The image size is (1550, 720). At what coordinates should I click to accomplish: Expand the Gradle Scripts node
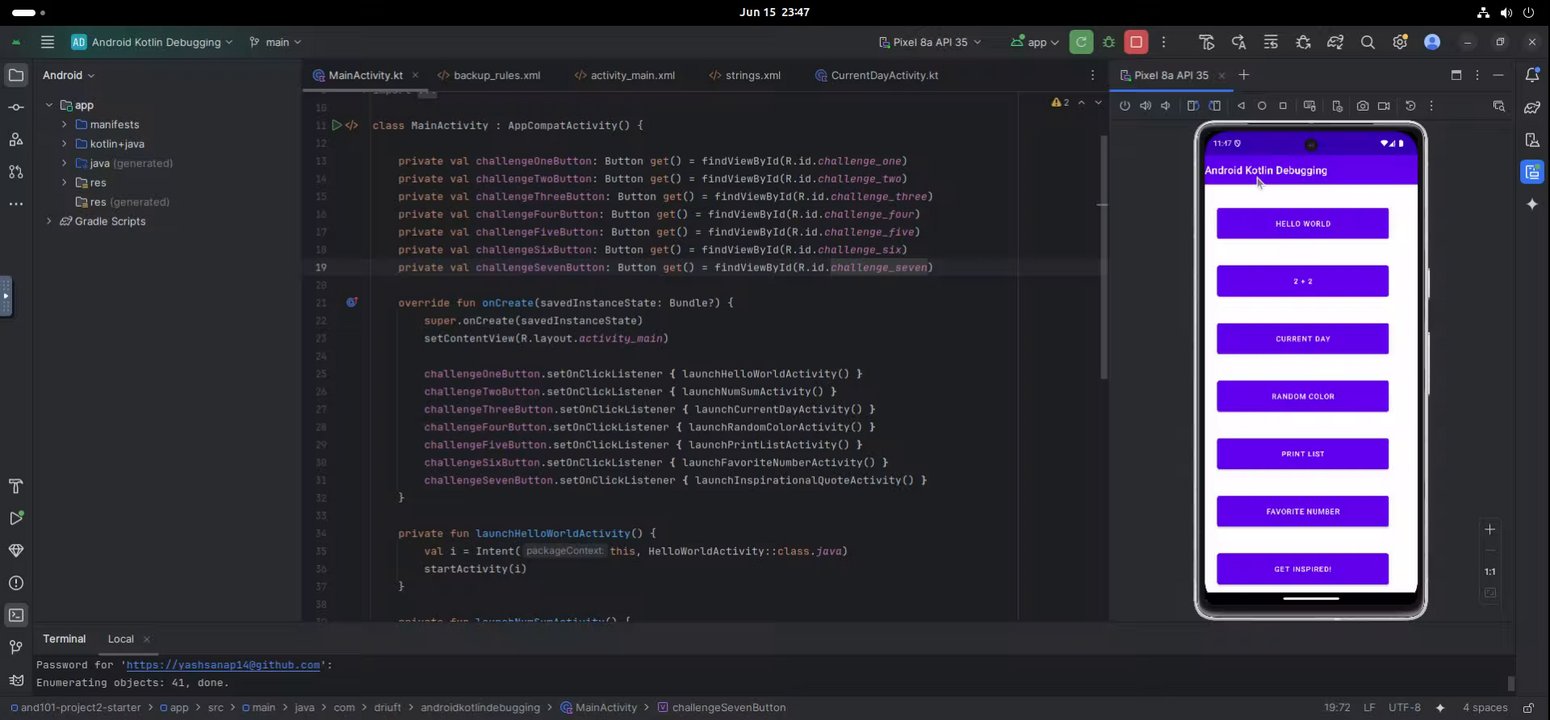[49, 221]
